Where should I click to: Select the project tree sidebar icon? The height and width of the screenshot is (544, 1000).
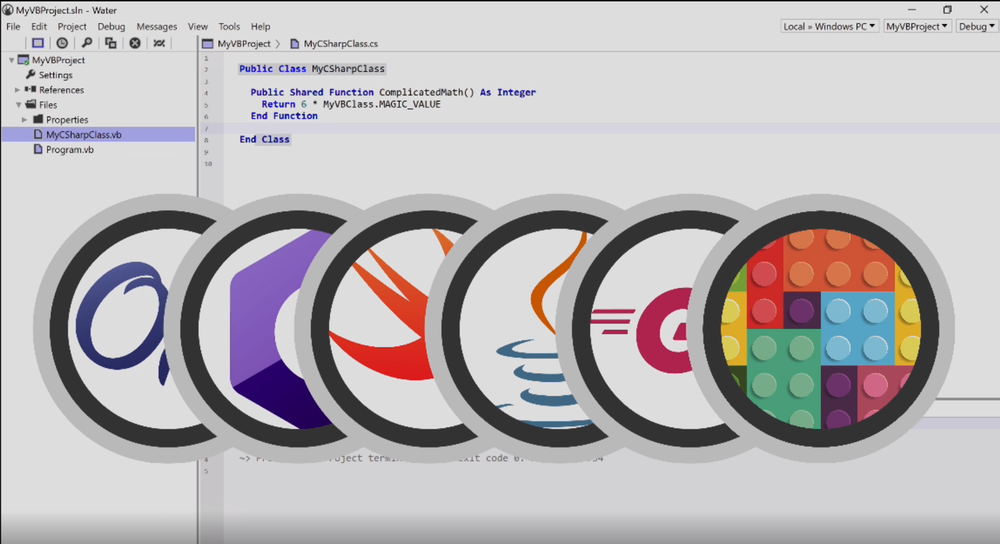(x=38, y=43)
